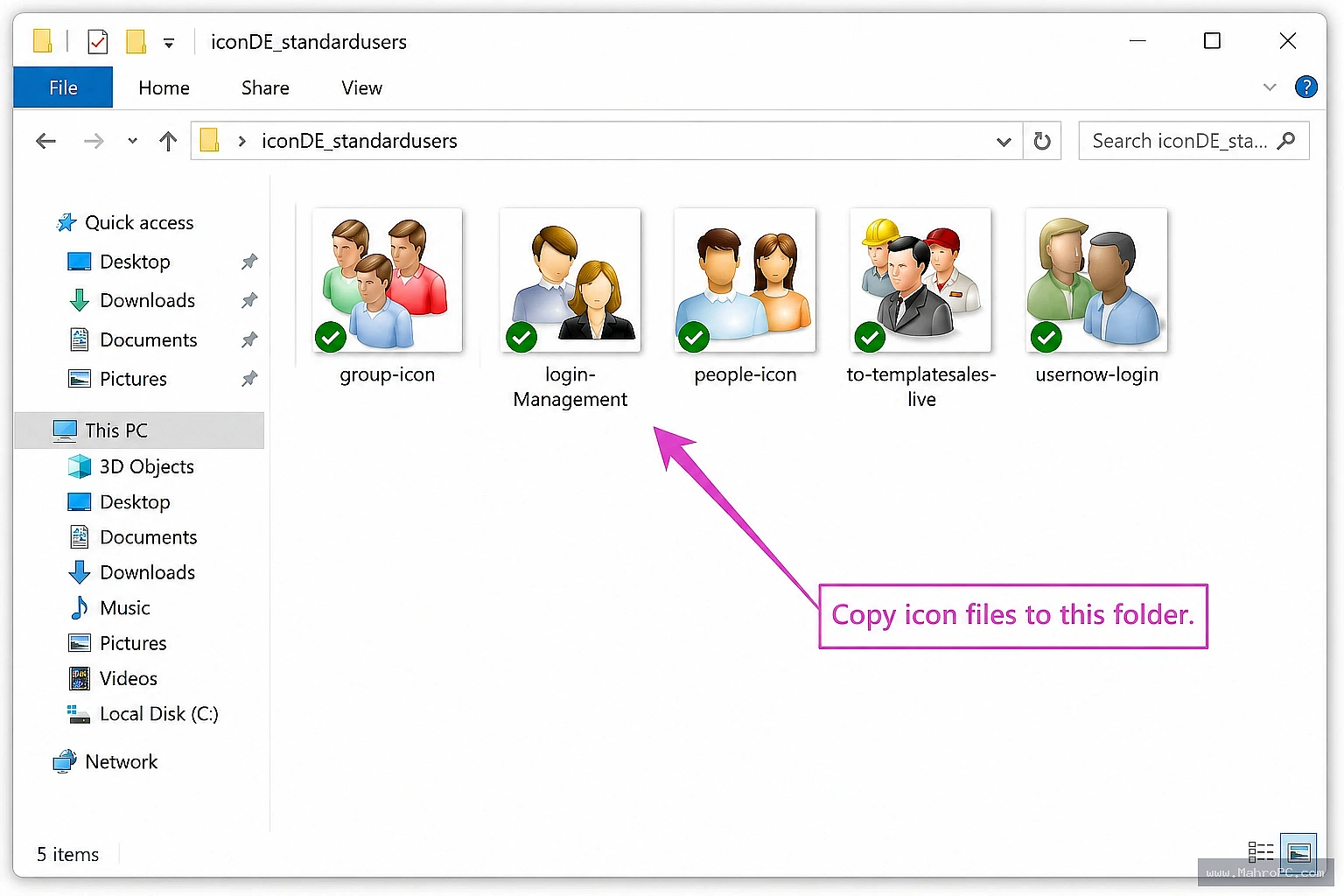
Task: Minimize the iconDE_standardusers window
Action: pos(1137,41)
